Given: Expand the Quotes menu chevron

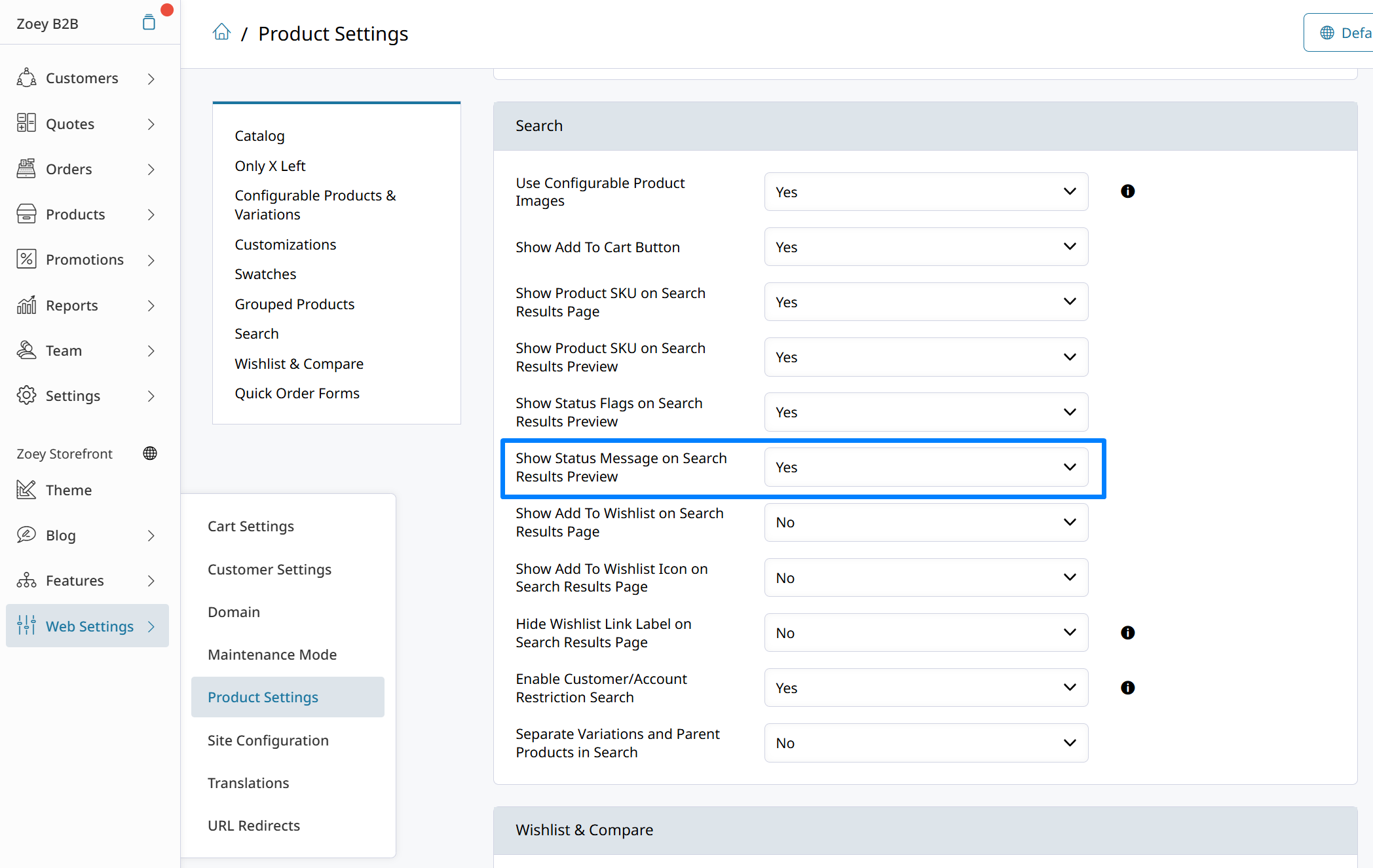Looking at the screenshot, I should click(151, 124).
